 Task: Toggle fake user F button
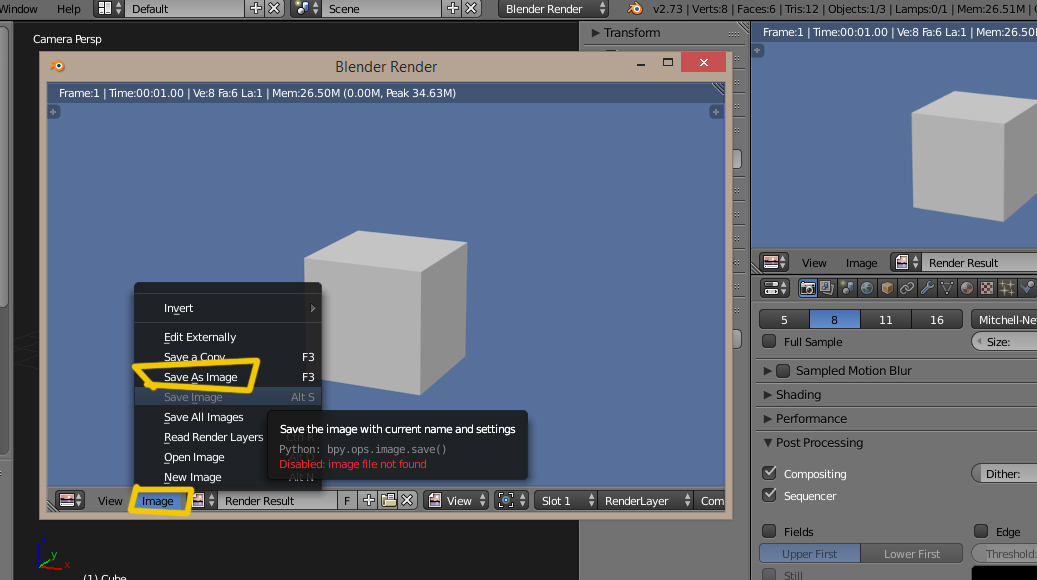[x=347, y=501]
